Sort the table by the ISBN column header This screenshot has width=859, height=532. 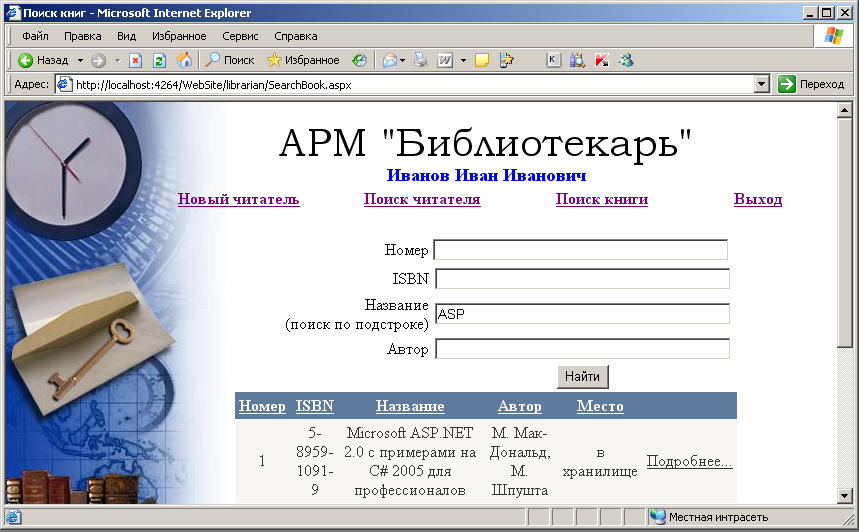click(314, 406)
